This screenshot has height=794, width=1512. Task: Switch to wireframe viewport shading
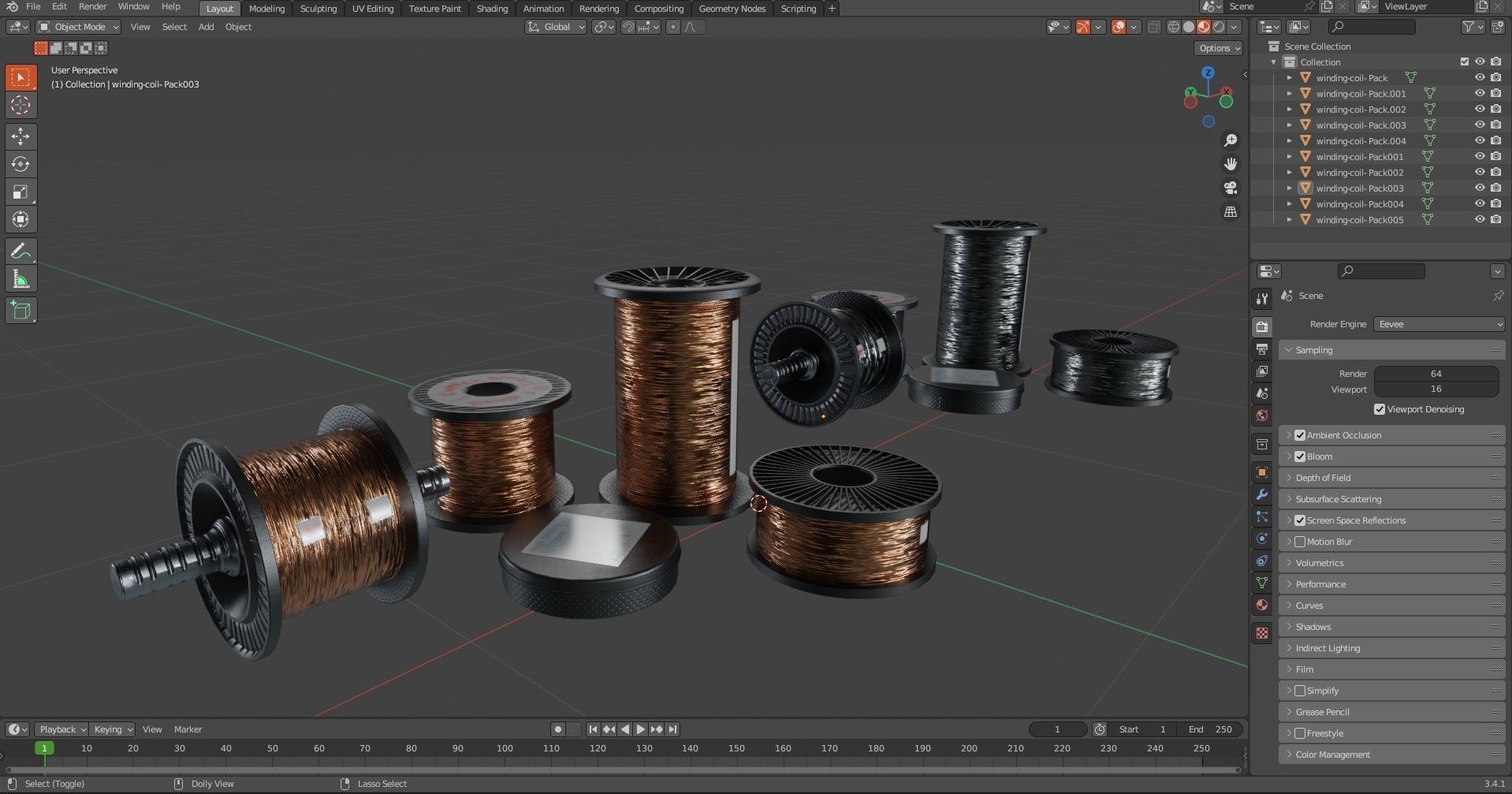coord(1174,27)
